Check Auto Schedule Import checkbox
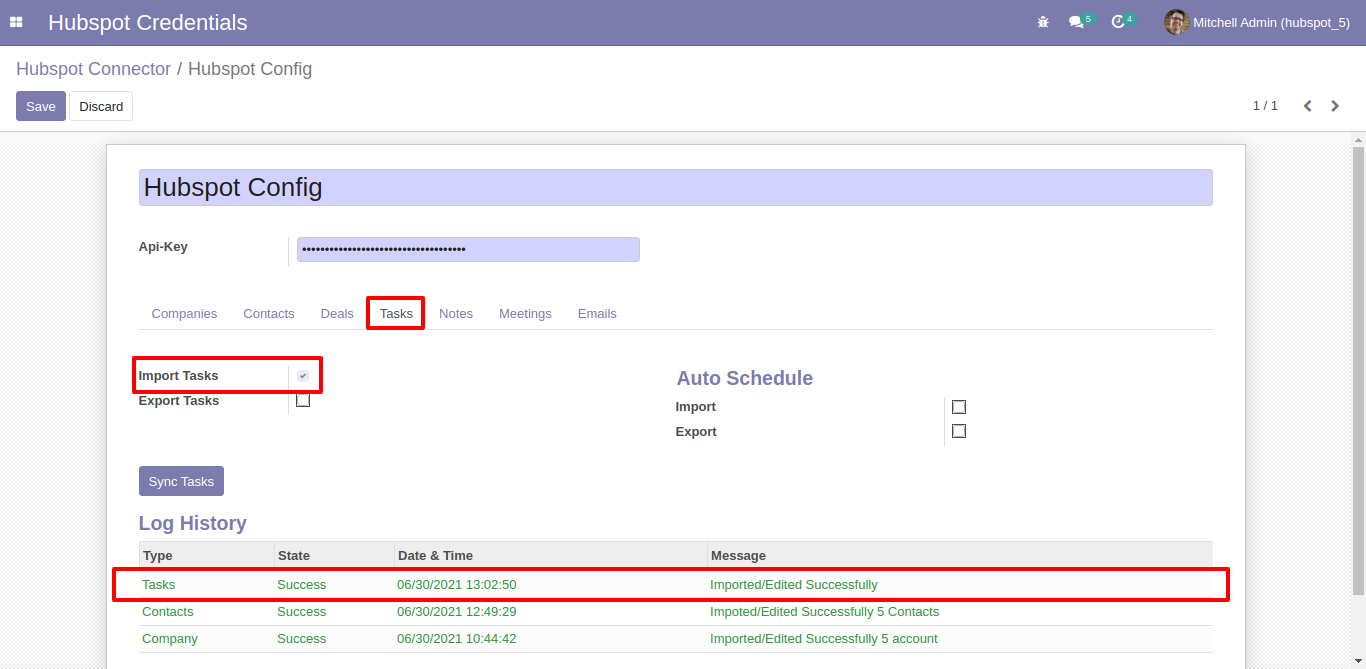Viewport: 1366px width, 669px height. tap(959, 407)
